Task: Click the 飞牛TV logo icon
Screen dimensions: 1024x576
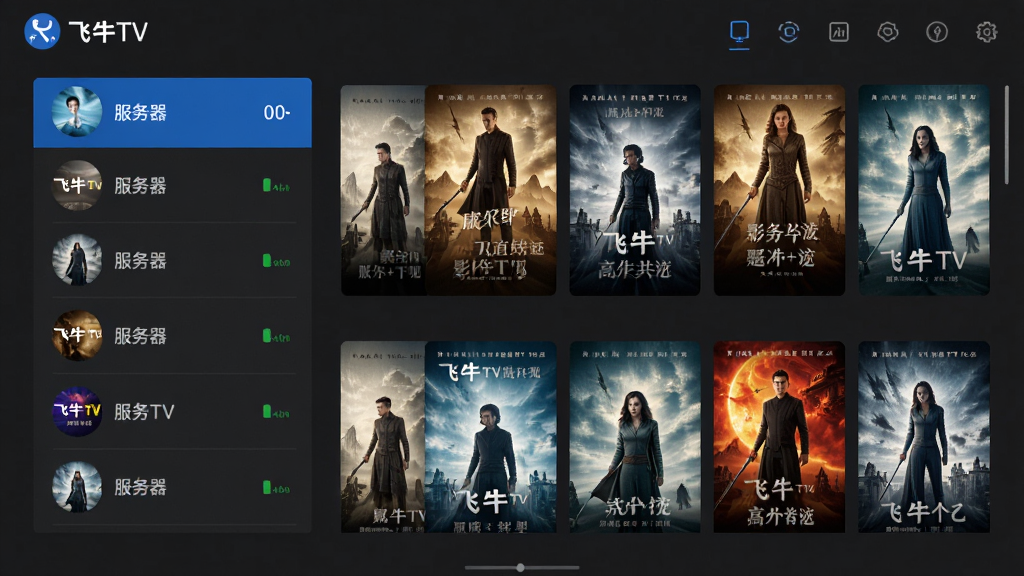Action: 42,31
